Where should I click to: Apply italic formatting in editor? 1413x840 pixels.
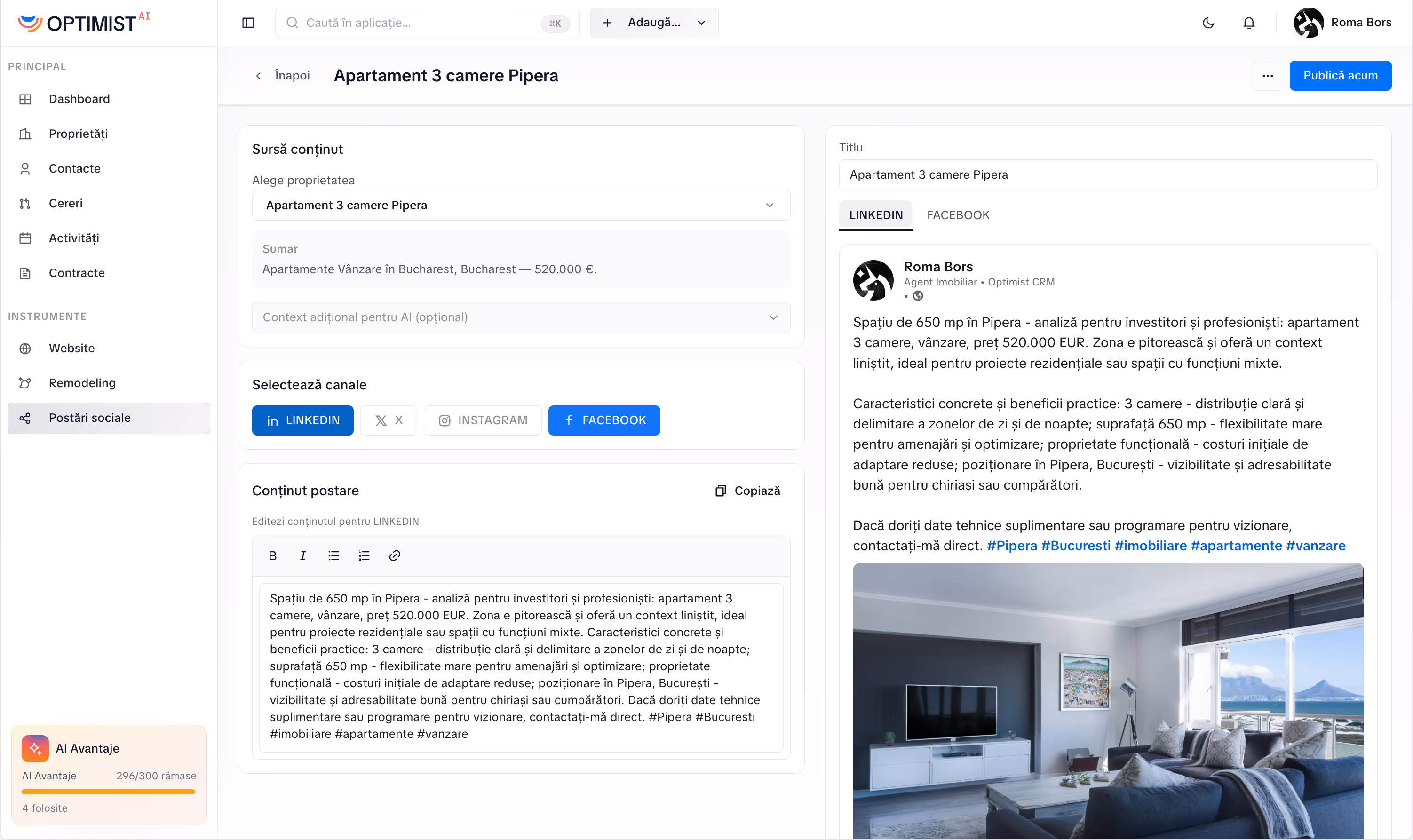(x=303, y=556)
